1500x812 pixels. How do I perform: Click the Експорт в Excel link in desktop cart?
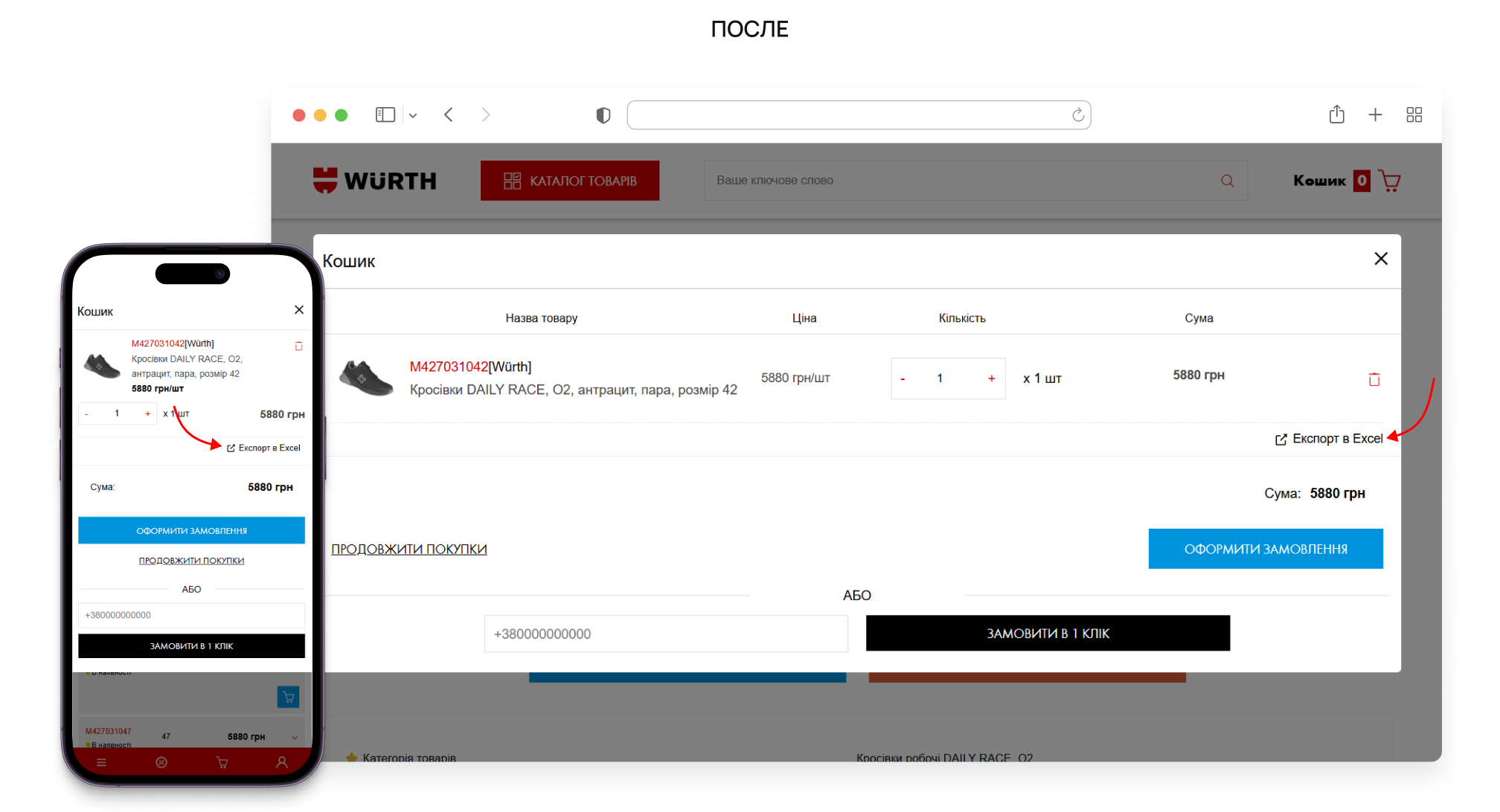[1329, 439]
